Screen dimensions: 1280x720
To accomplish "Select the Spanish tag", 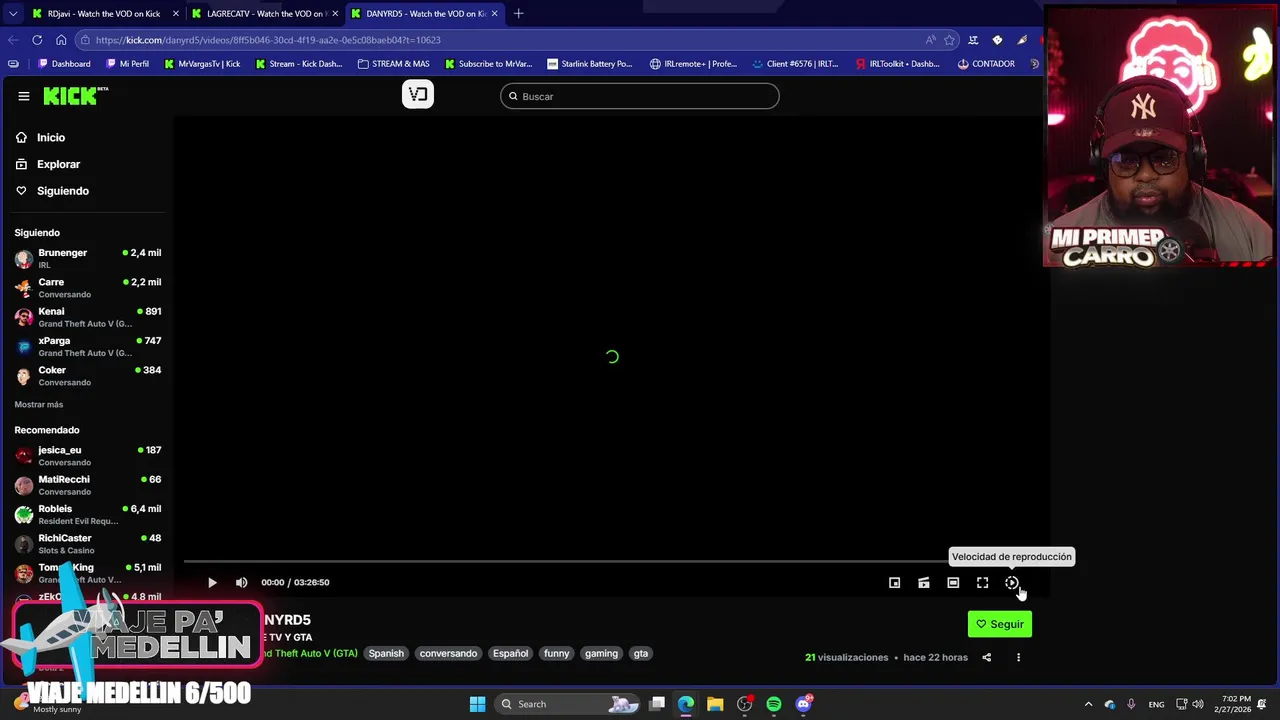I will pyautogui.click(x=386, y=653).
